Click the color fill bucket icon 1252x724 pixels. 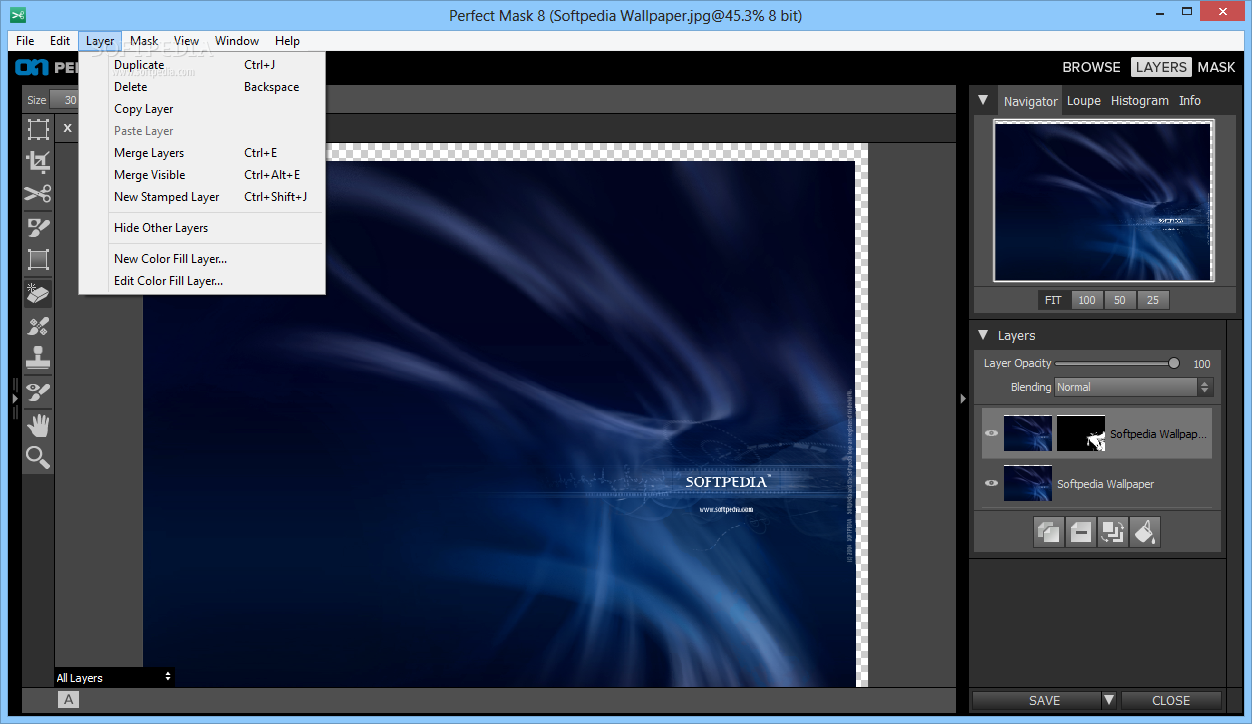coord(1145,532)
